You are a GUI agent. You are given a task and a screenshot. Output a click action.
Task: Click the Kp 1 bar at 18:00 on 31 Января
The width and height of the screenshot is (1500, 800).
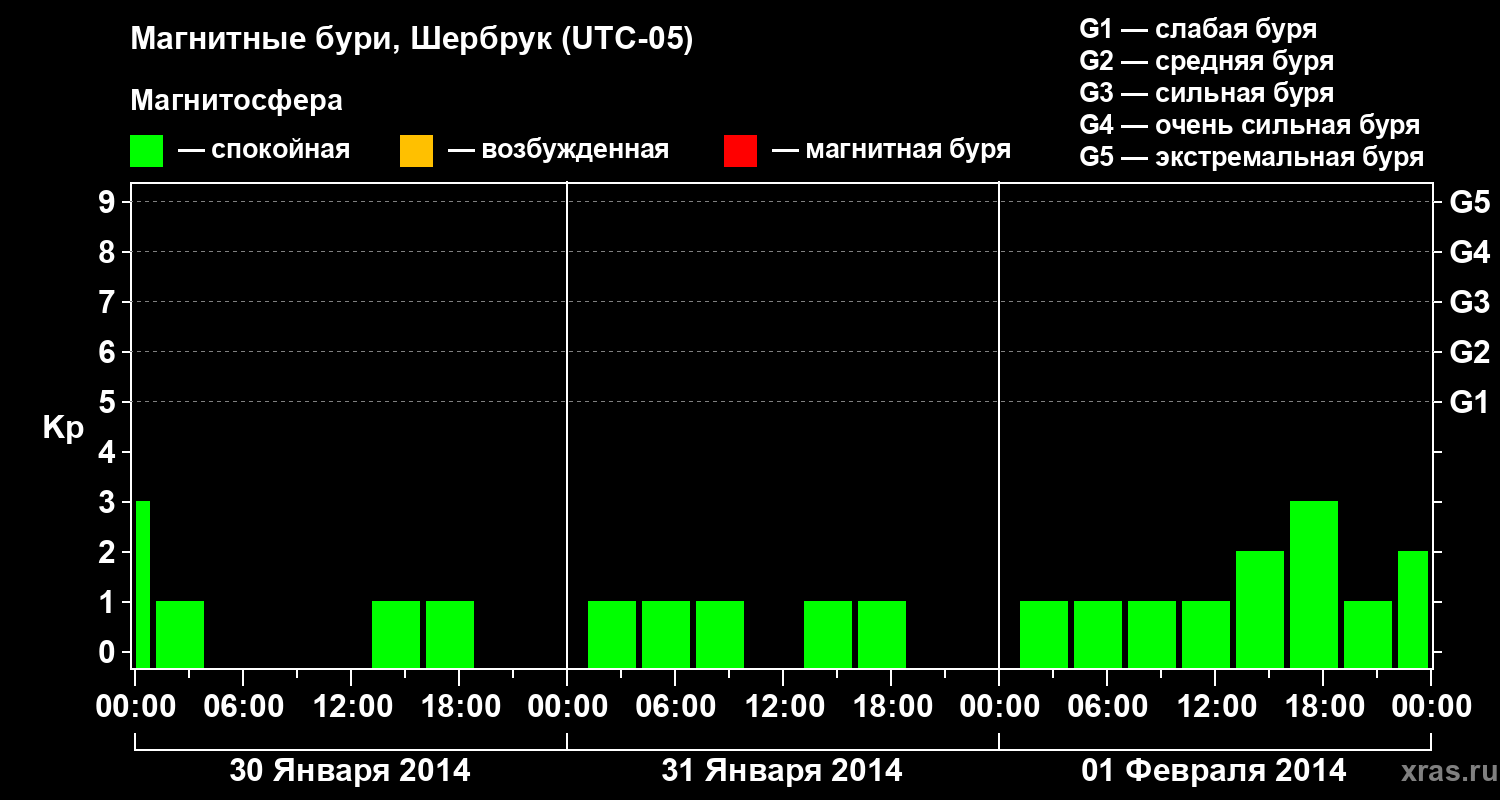point(882,634)
